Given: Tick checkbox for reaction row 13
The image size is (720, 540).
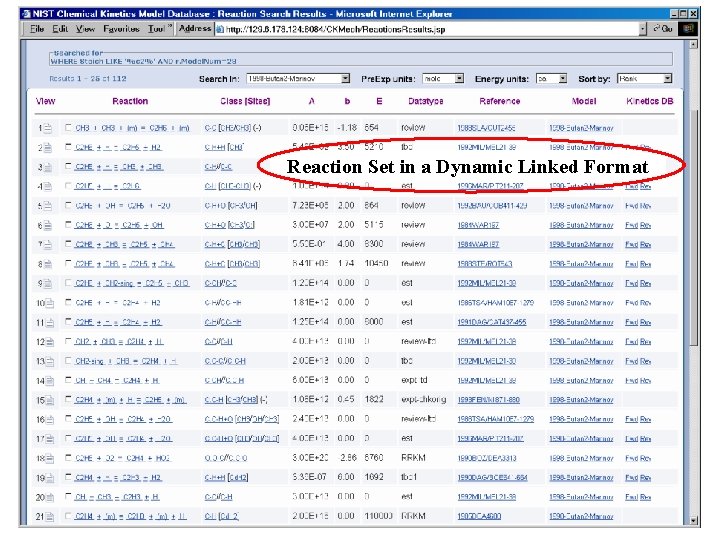Looking at the screenshot, I should (68, 360).
